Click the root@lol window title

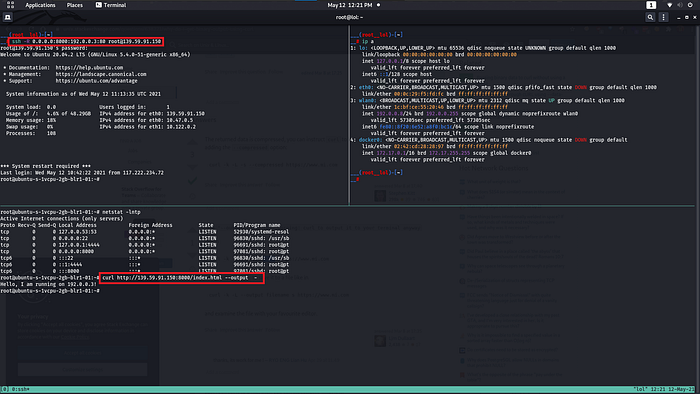pos(349,17)
